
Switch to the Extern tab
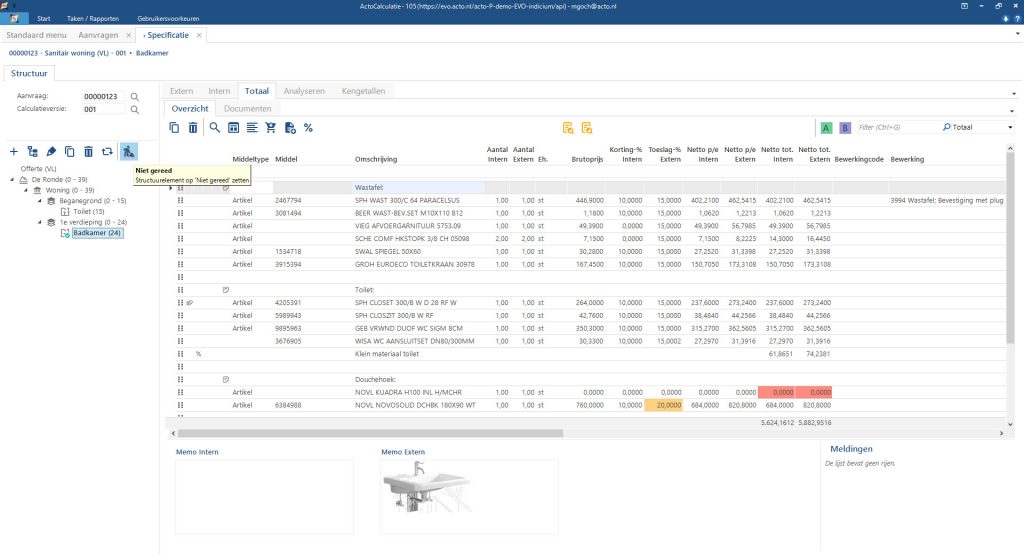click(182, 91)
